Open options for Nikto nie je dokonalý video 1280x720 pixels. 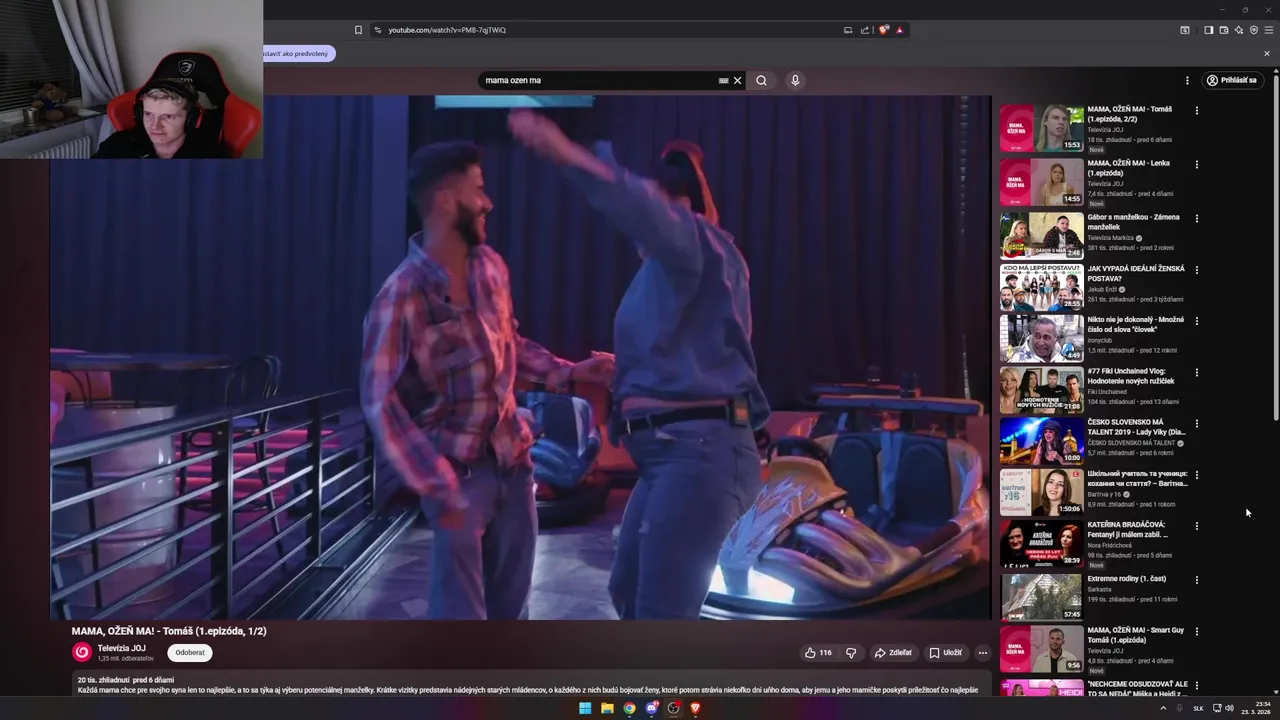[1196, 321]
